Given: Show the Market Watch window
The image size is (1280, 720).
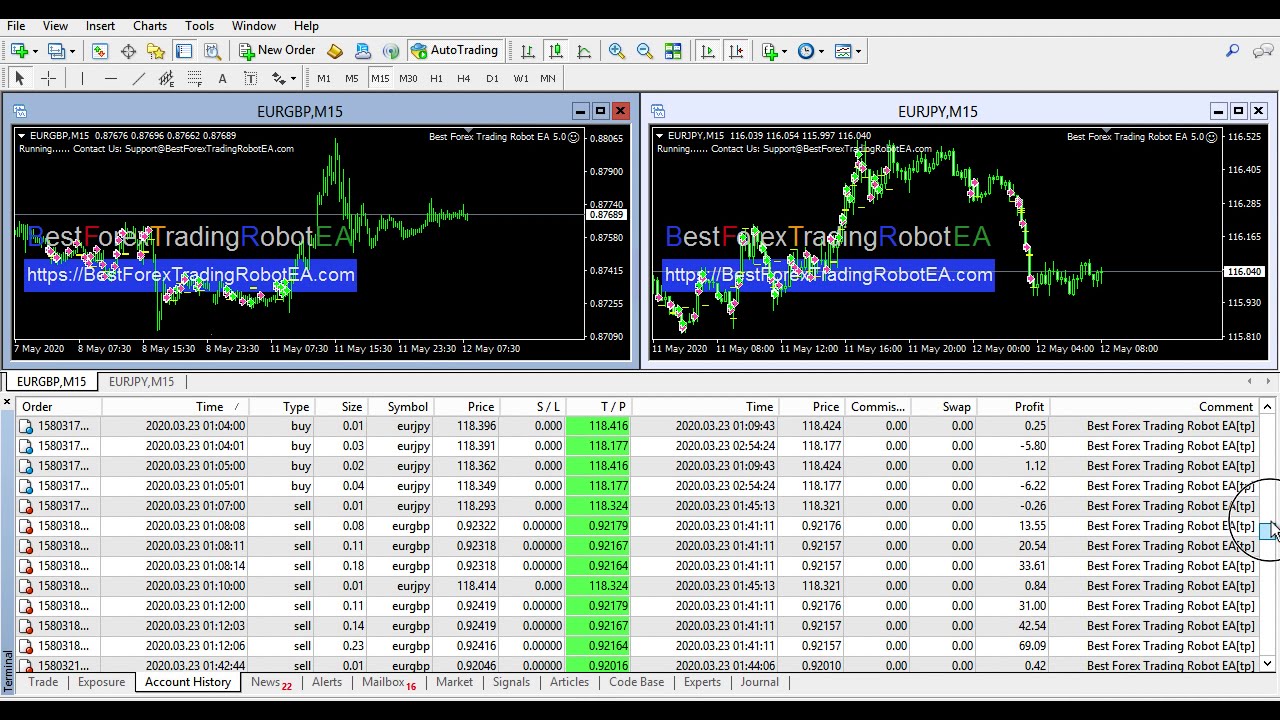Looking at the screenshot, I should pyautogui.click(x=100, y=51).
